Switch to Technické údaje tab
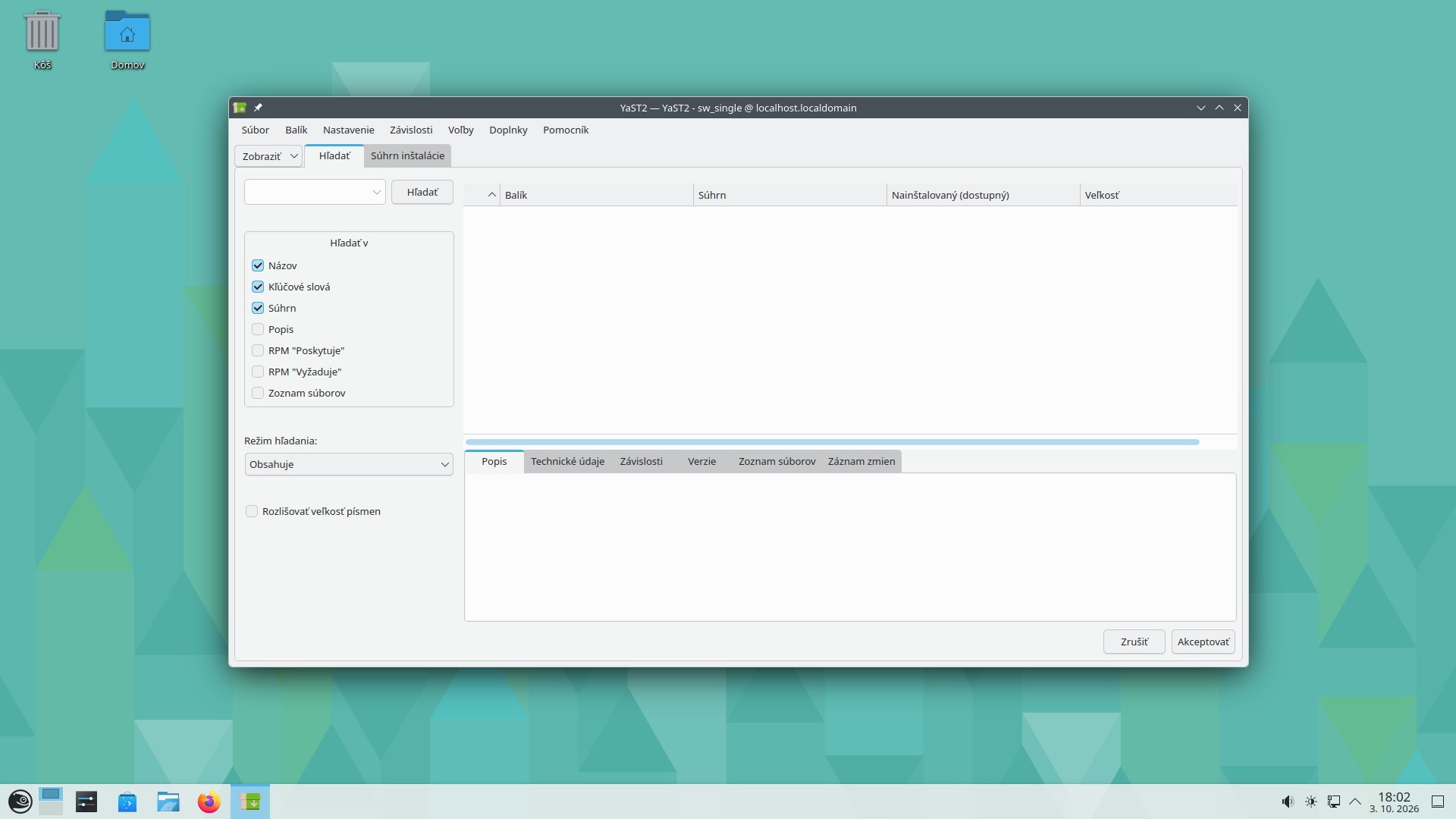1456x819 pixels. point(568,461)
